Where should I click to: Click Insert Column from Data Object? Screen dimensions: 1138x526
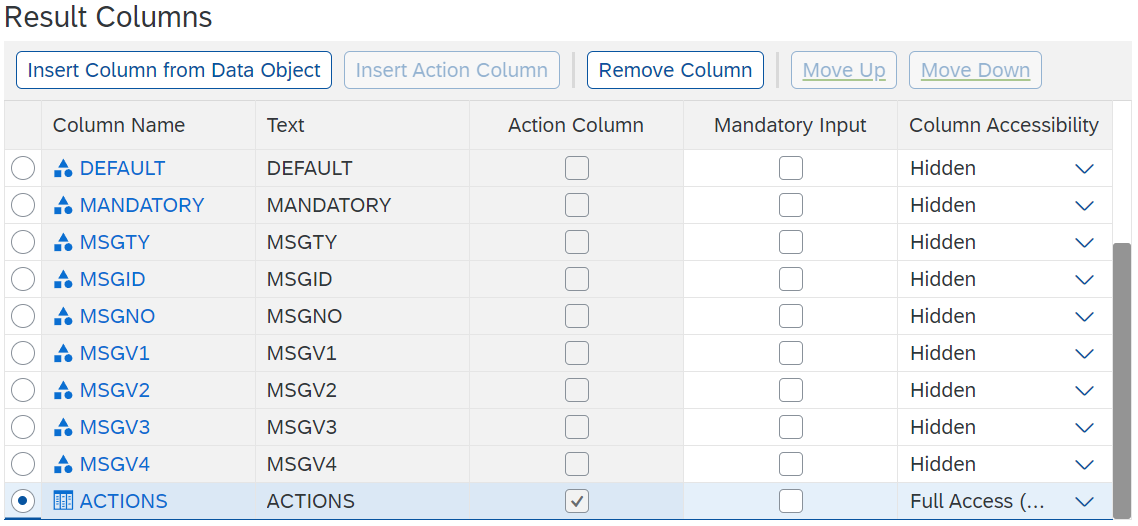click(x=174, y=70)
